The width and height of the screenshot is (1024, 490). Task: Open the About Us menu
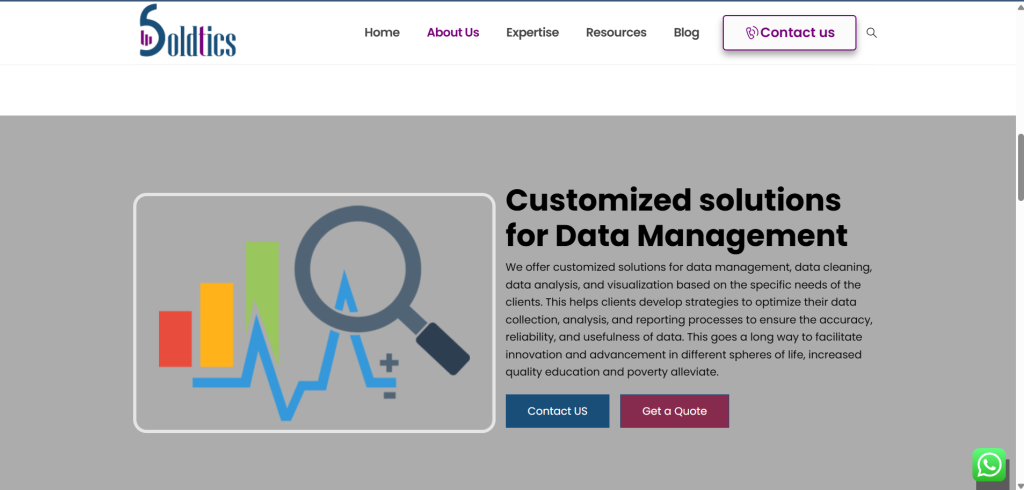(453, 33)
